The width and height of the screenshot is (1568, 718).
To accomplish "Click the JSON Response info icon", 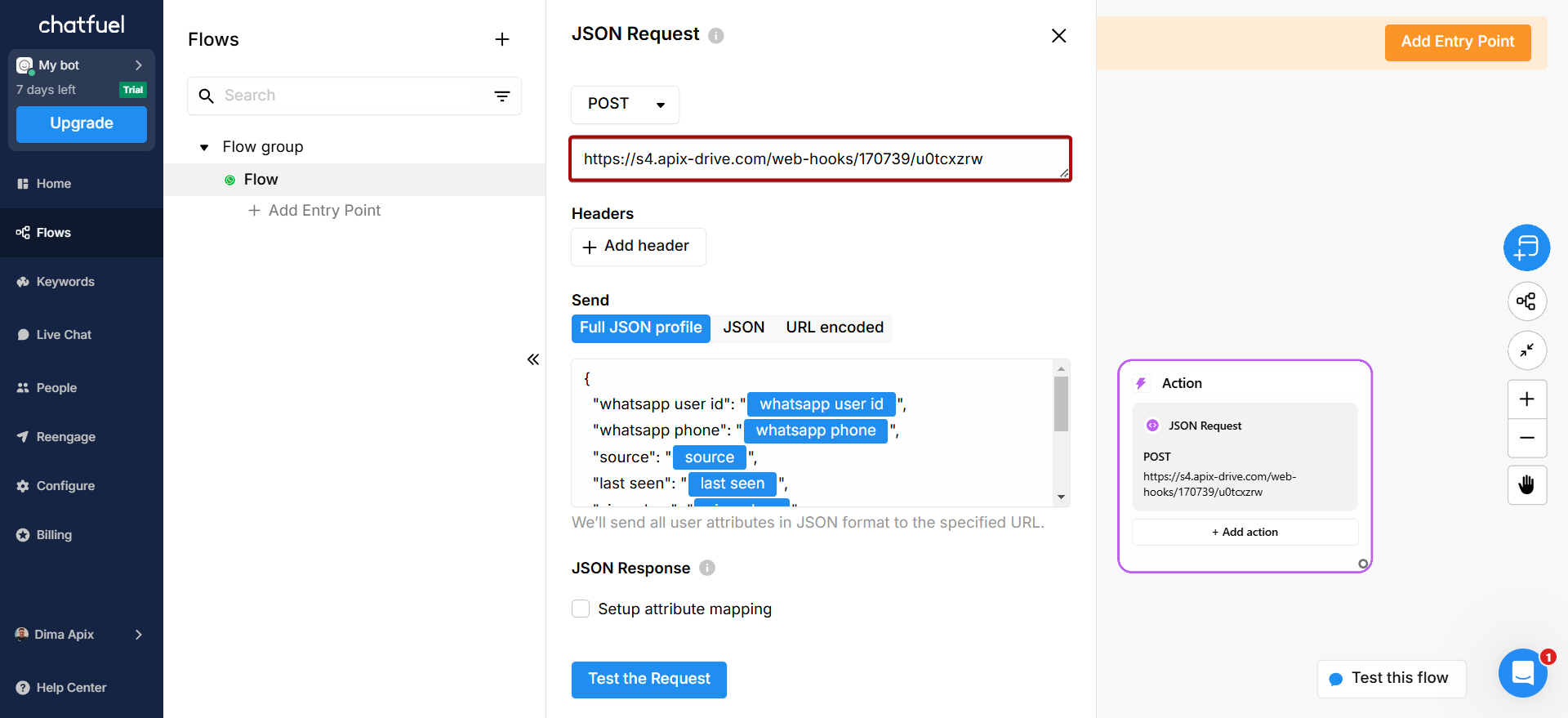I will click(x=707, y=568).
